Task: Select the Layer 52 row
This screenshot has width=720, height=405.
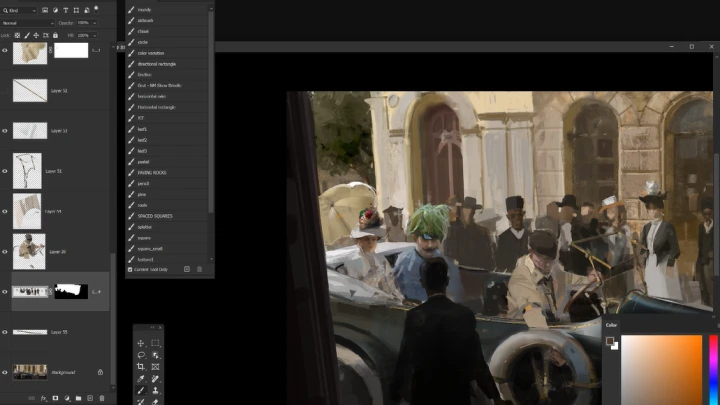Action: [55, 90]
